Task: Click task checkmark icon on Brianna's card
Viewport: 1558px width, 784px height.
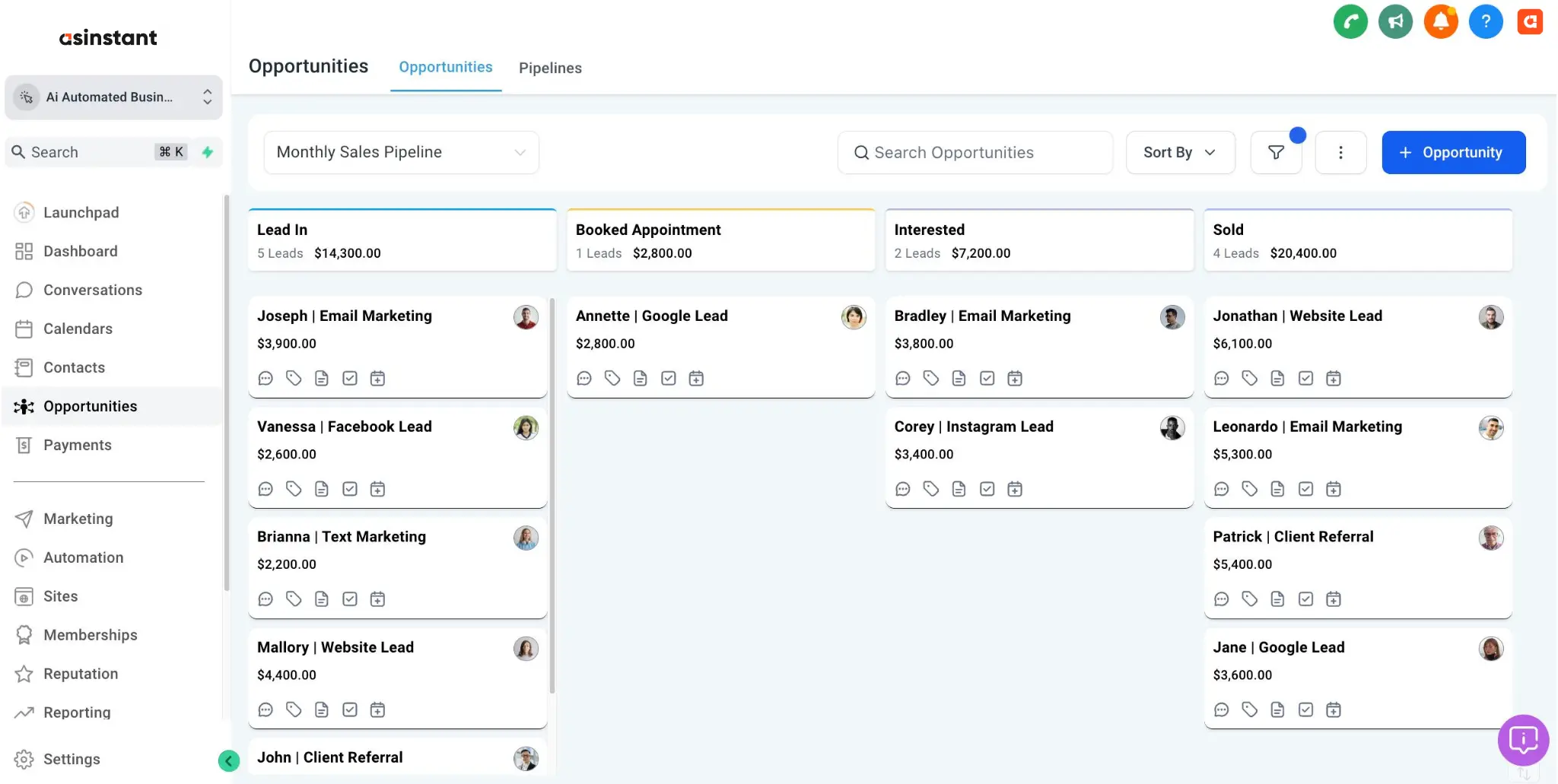Action: pyautogui.click(x=350, y=599)
